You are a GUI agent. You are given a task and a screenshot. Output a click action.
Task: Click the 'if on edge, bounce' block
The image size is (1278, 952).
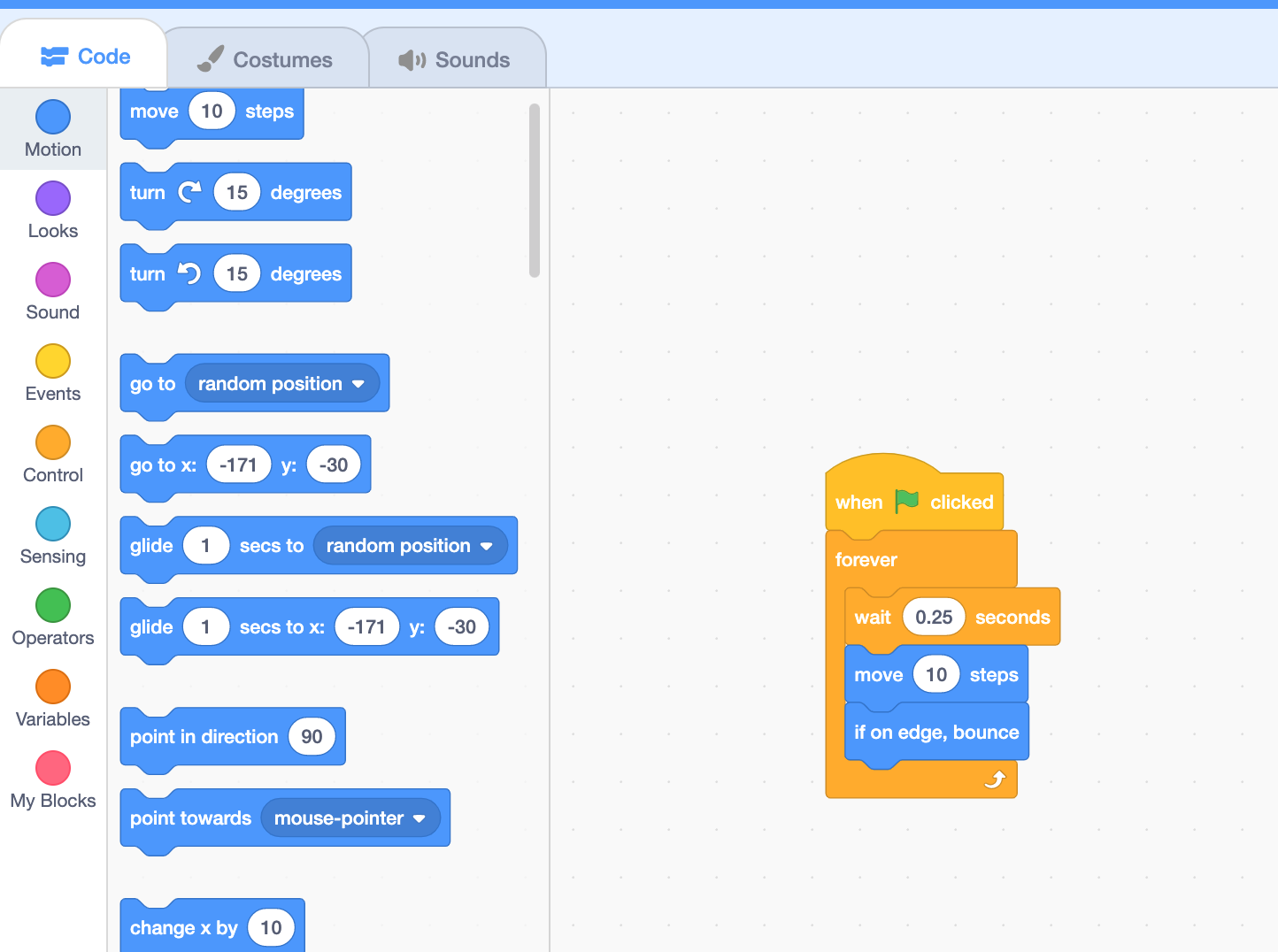(x=936, y=732)
